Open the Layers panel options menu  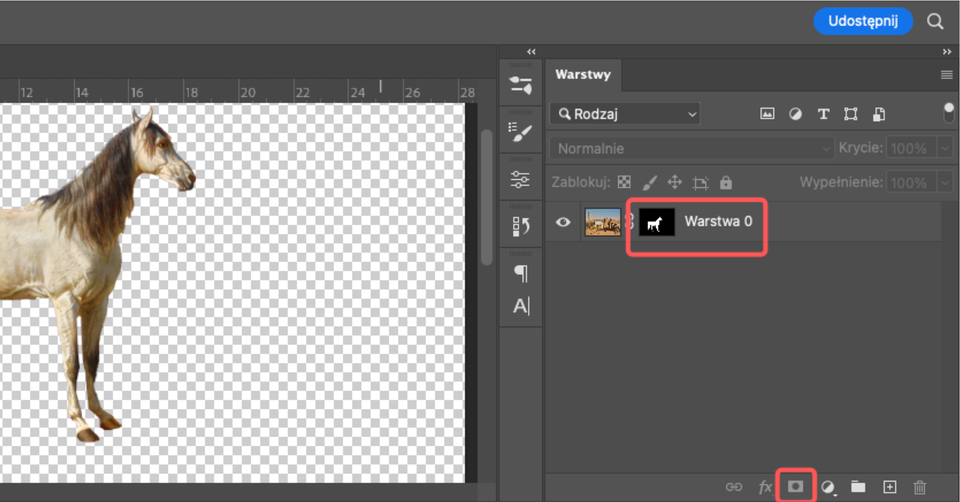tap(946, 75)
